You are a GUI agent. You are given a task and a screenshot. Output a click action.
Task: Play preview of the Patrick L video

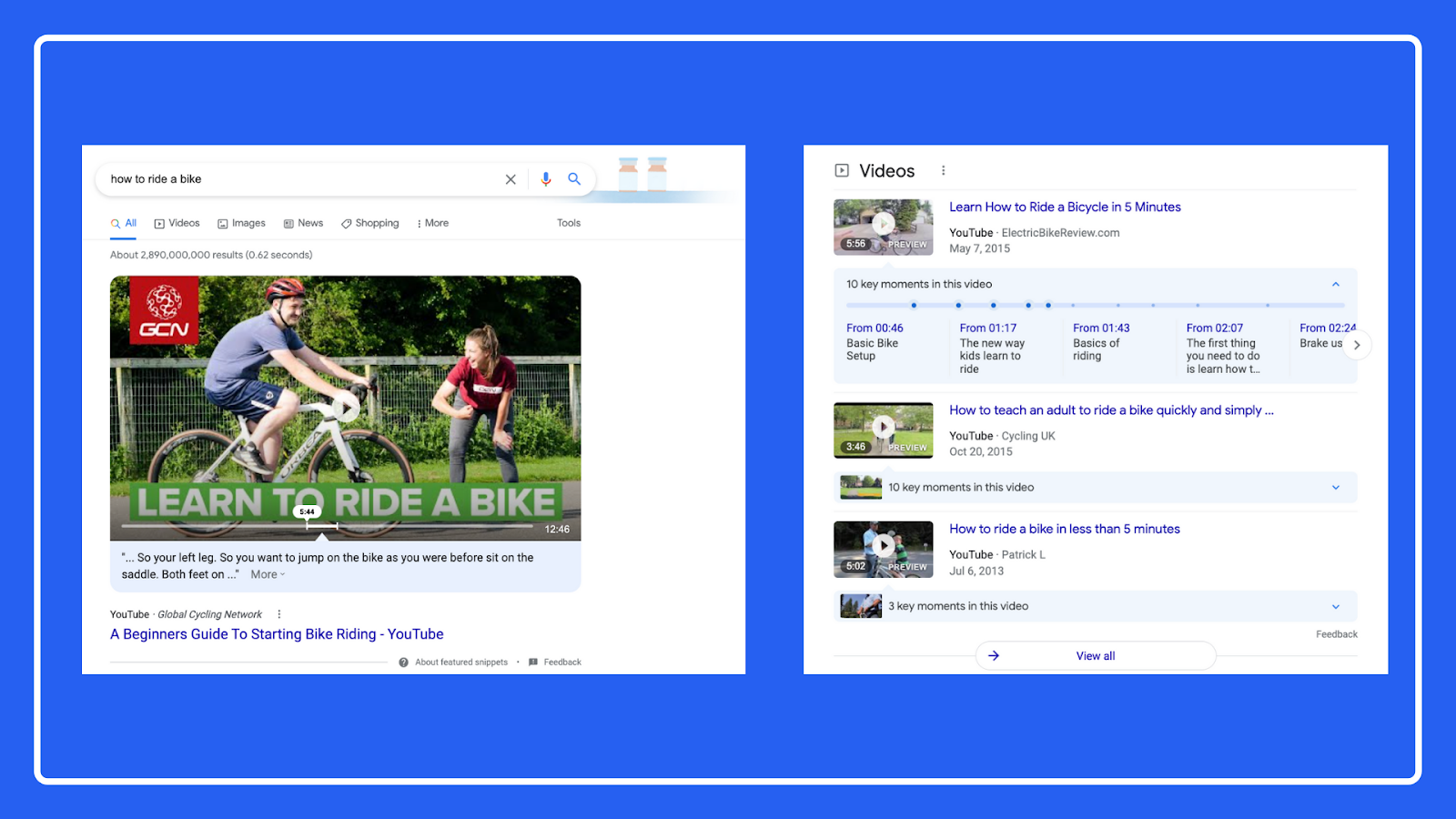click(883, 545)
